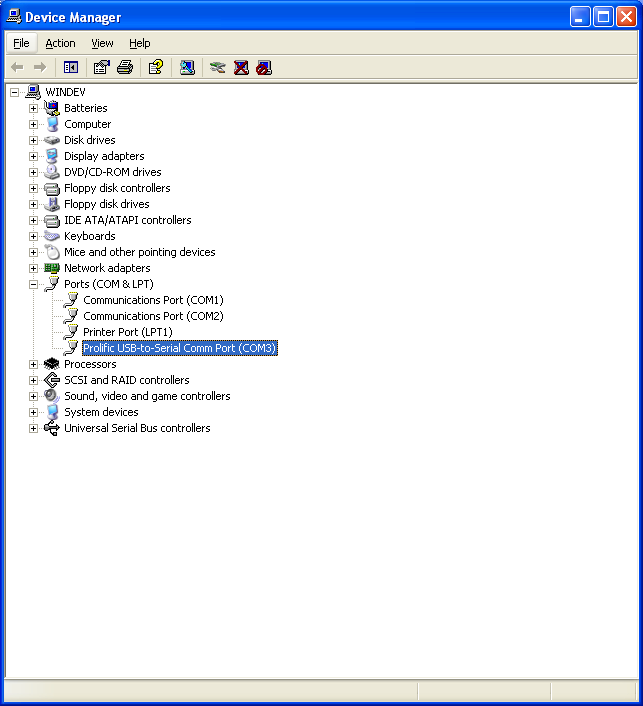Expand the Batteries node
Screen dimensions: 643x706
pos(33,108)
